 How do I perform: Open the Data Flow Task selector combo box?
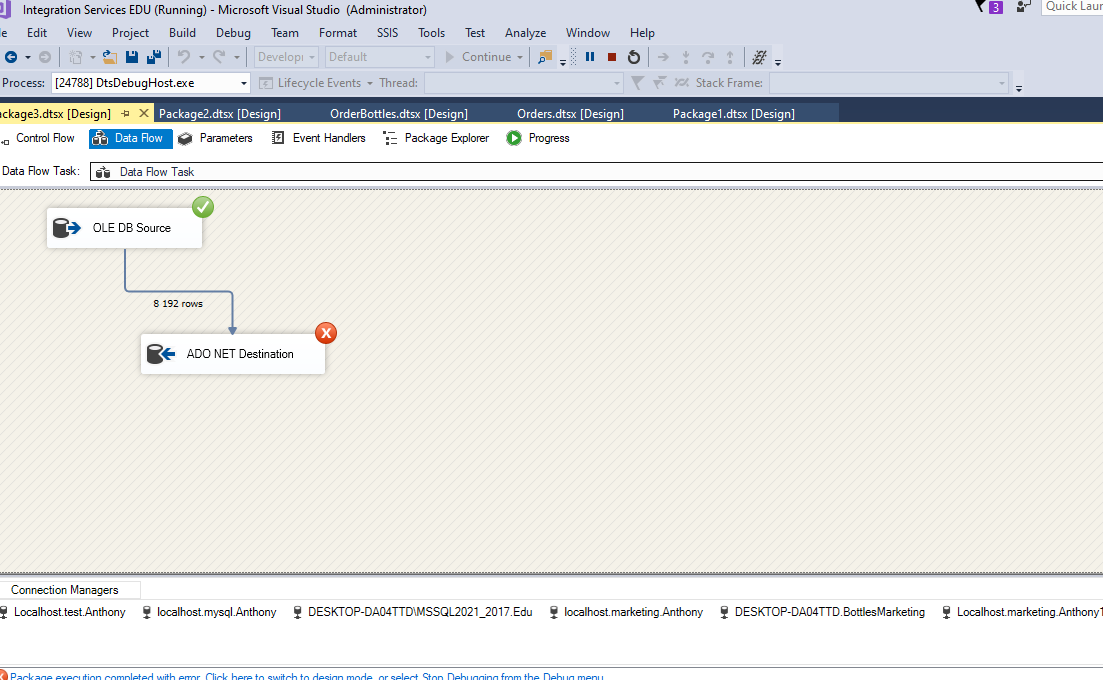point(597,172)
